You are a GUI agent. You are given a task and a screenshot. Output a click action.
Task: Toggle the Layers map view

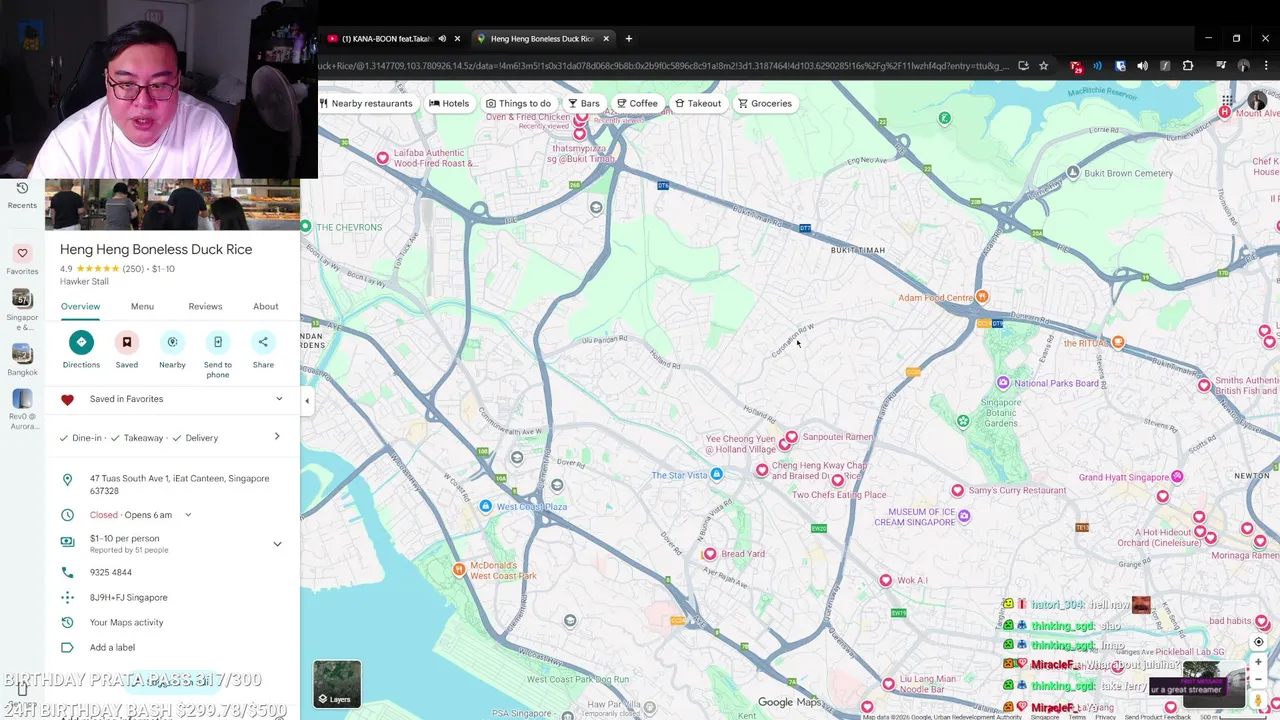(337, 683)
